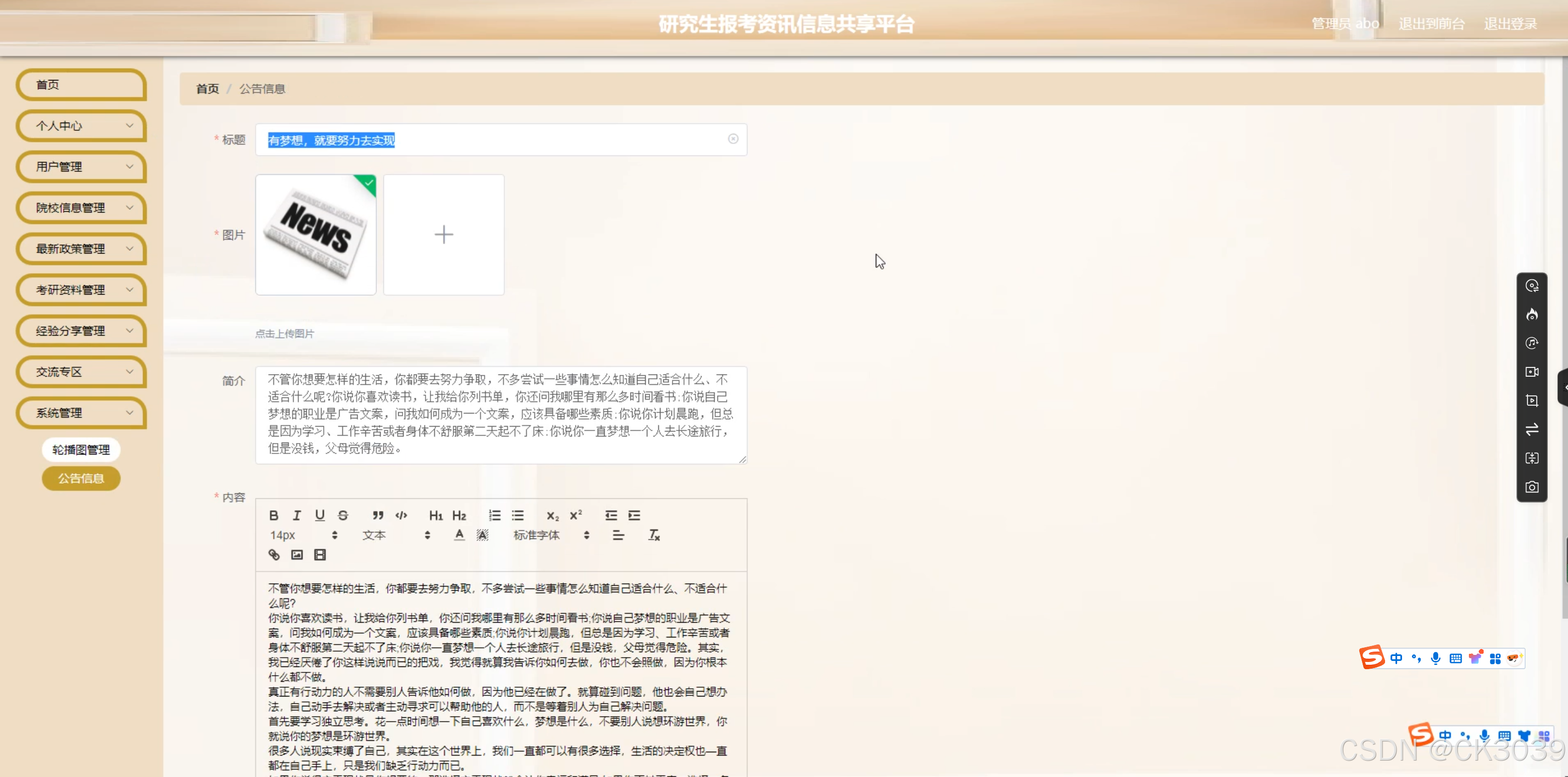Open the text color picker
The height and width of the screenshot is (777, 1568).
(460, 535)
